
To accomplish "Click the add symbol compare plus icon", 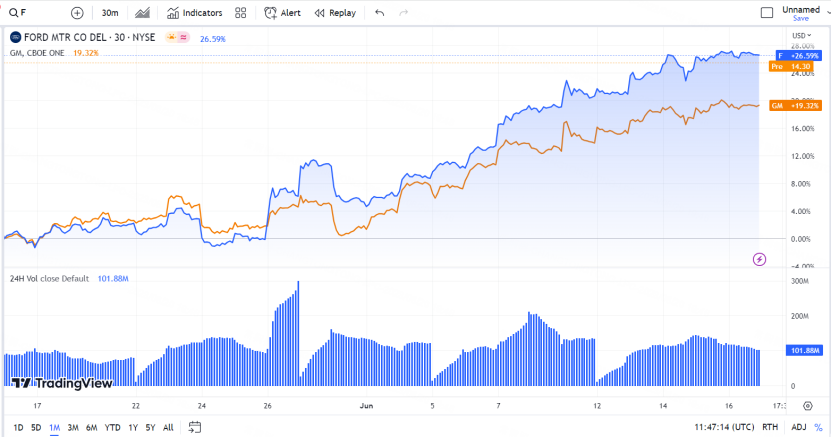I will click(x=78, y=13).
